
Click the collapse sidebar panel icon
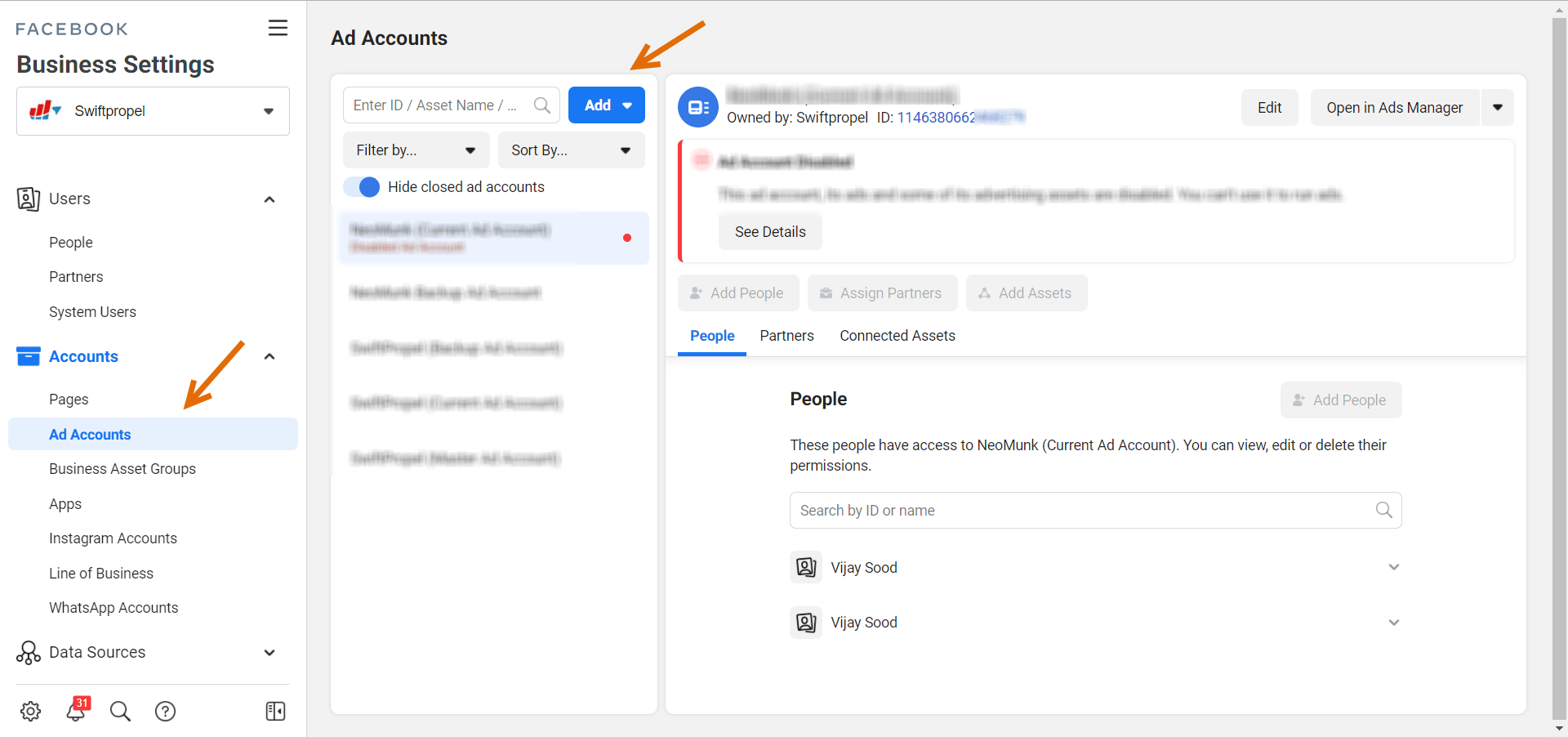[x=275, y=711]
